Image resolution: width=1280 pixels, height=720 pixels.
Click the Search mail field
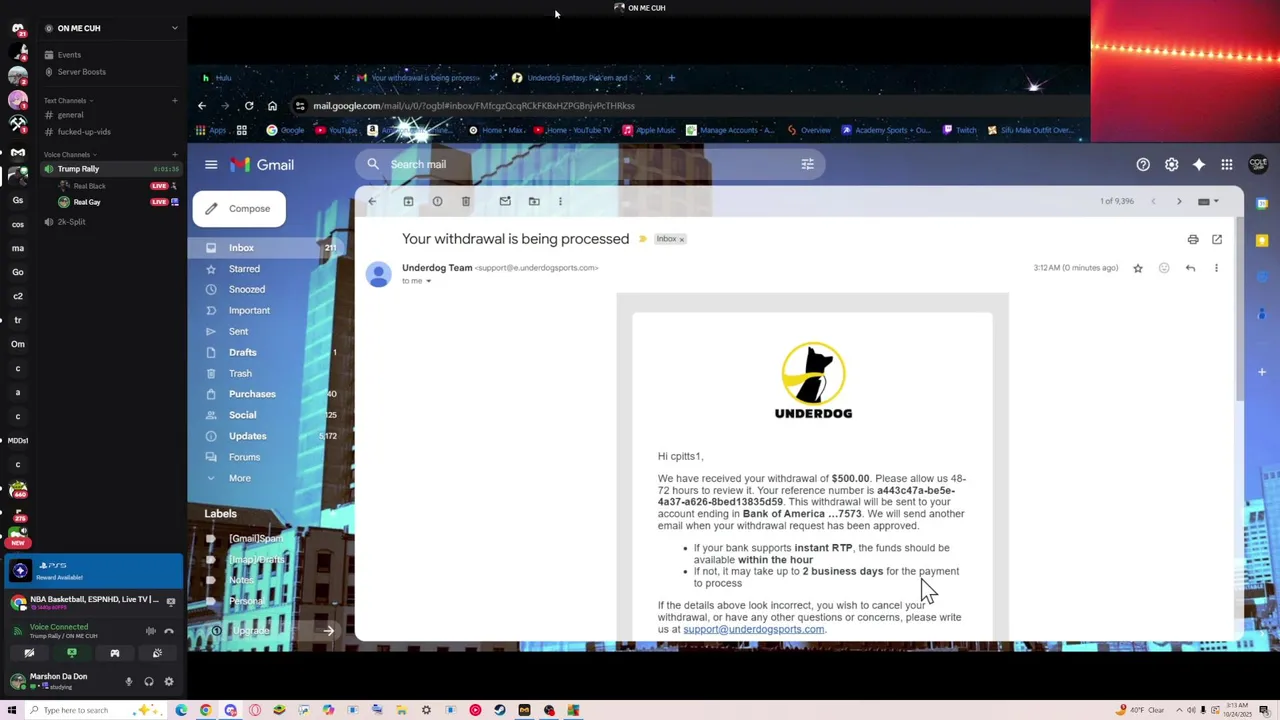590,165
